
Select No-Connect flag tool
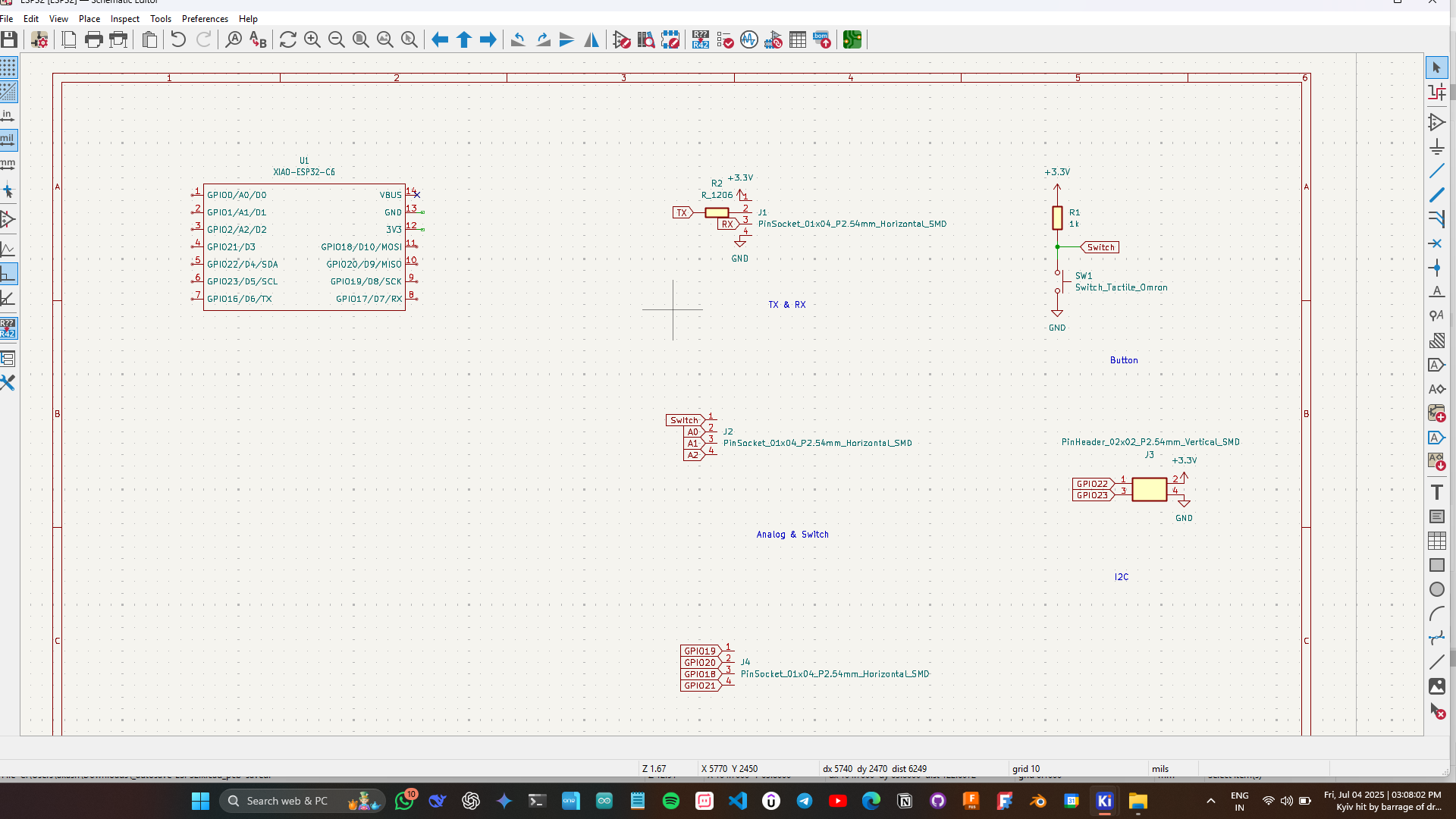tap(1436, 243)
